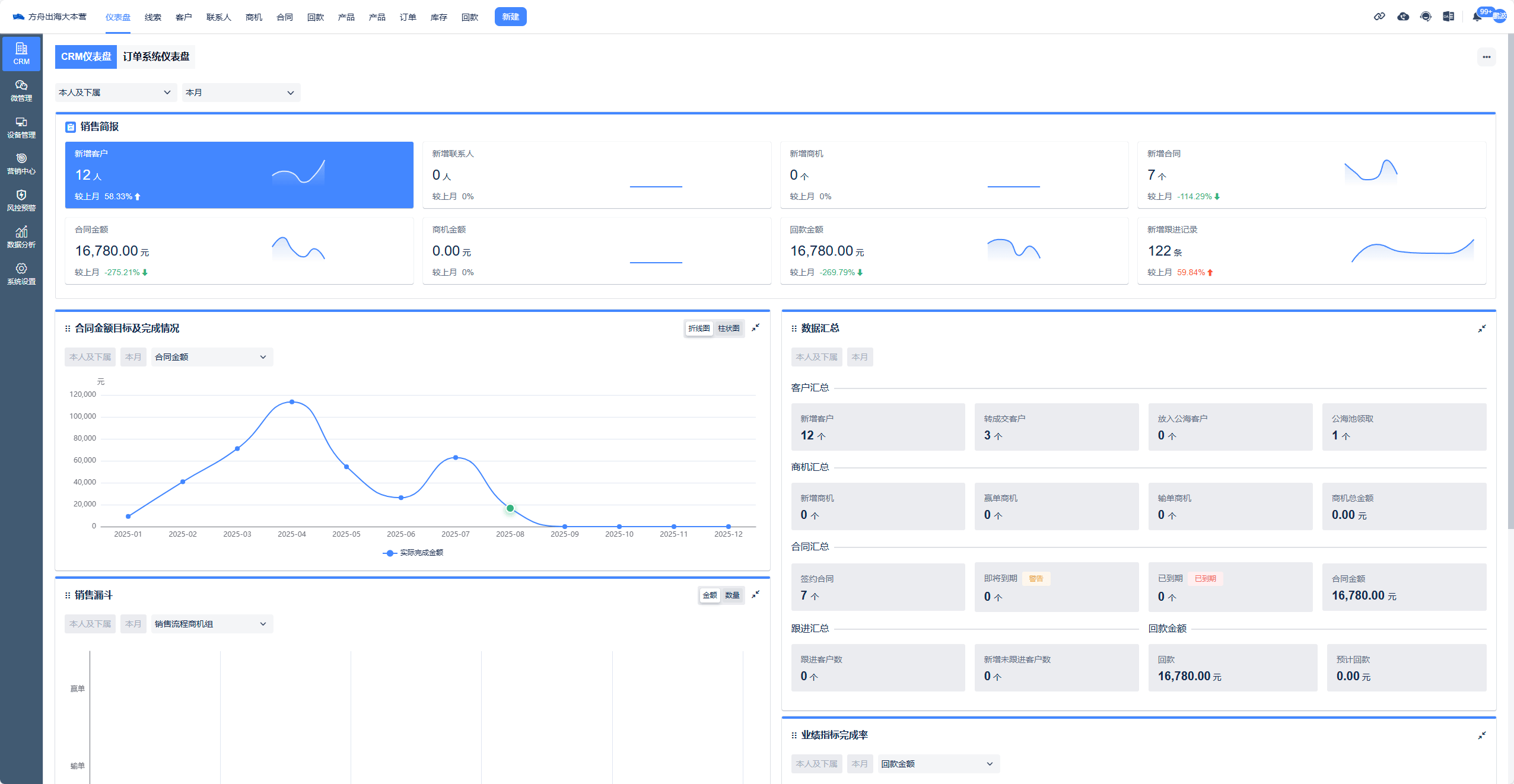The width and height of the screenshot is (1514, 784).
Task: Expand the 本月 time range dropdown
Action: tap(240, 93)
